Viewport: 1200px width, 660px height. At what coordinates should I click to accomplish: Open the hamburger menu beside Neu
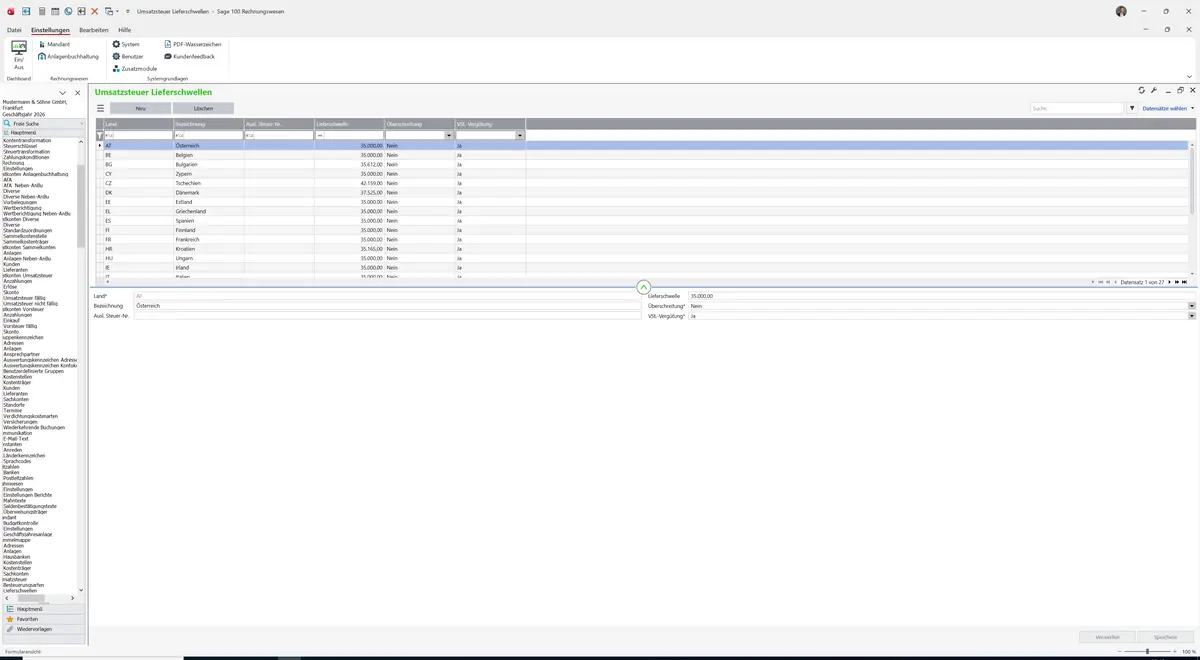click(100, 108)
